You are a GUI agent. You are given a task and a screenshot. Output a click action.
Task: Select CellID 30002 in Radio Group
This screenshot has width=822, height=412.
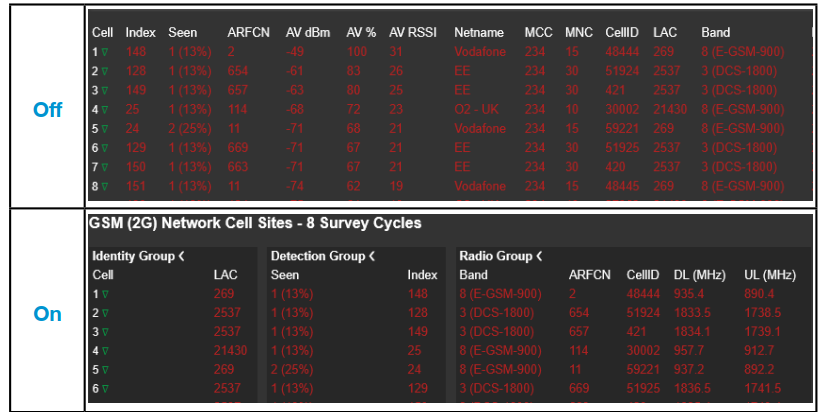click(x=643, y=351)
